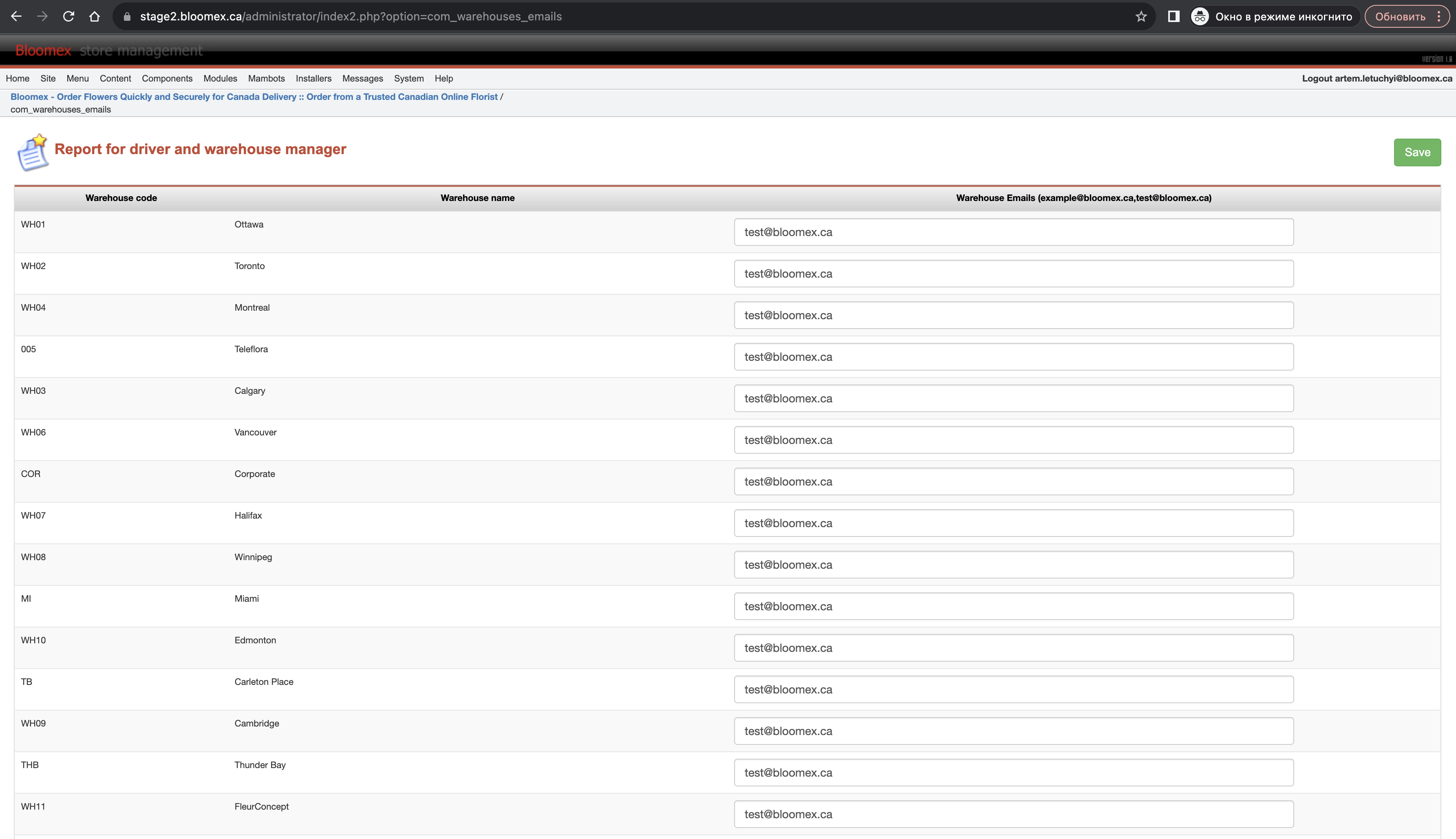Viewport: 1456px width, 839px height.
Task: Open the System menu
Action: (408, 78)
